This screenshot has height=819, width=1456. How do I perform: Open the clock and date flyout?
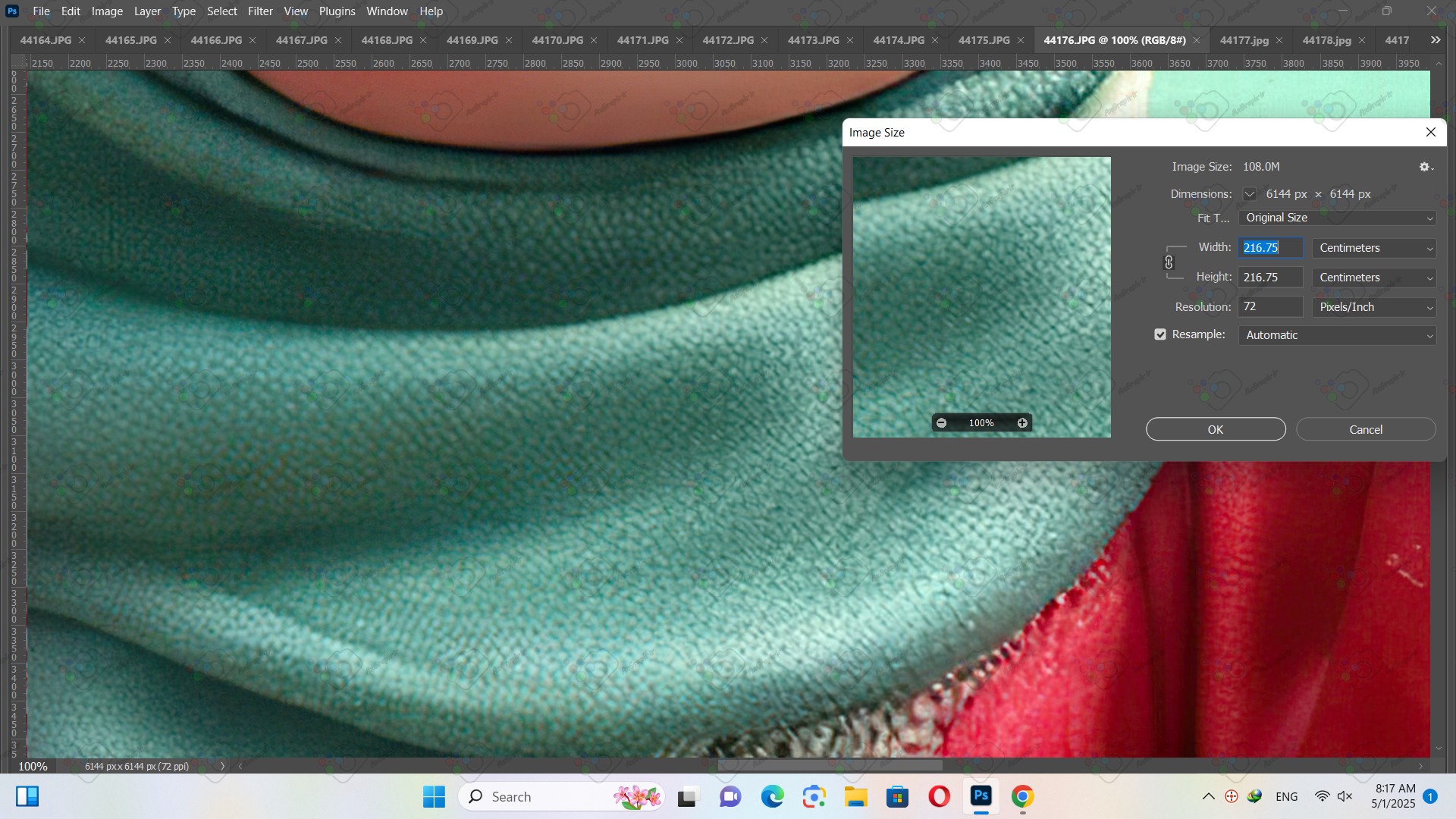(1394, 796)
